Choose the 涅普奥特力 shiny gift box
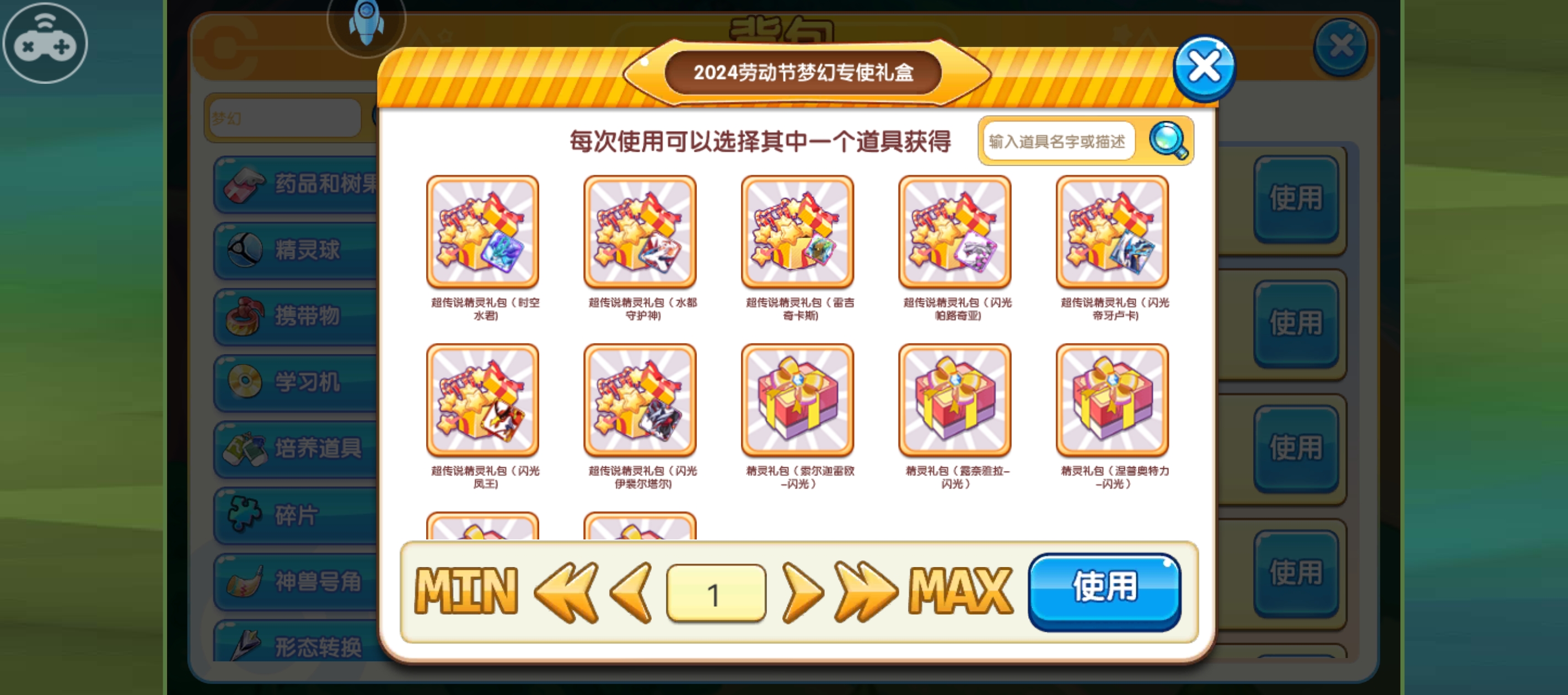Screen dimensions: 1568x695 coord(1112,400)
